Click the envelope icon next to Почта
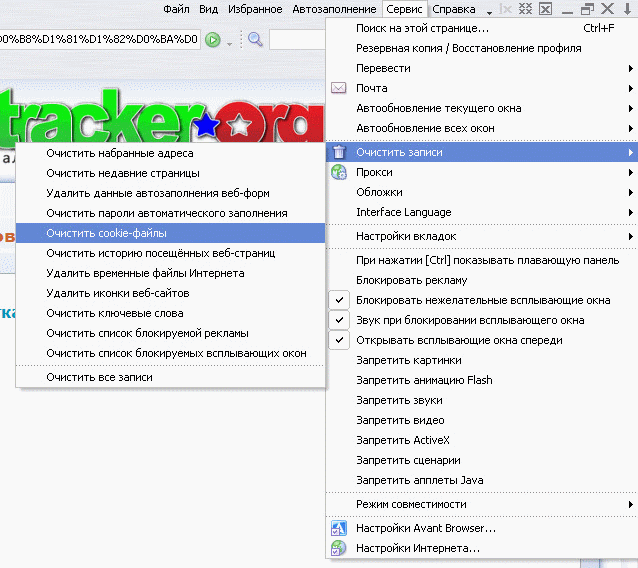638x568 pixels. click(339, 88)
